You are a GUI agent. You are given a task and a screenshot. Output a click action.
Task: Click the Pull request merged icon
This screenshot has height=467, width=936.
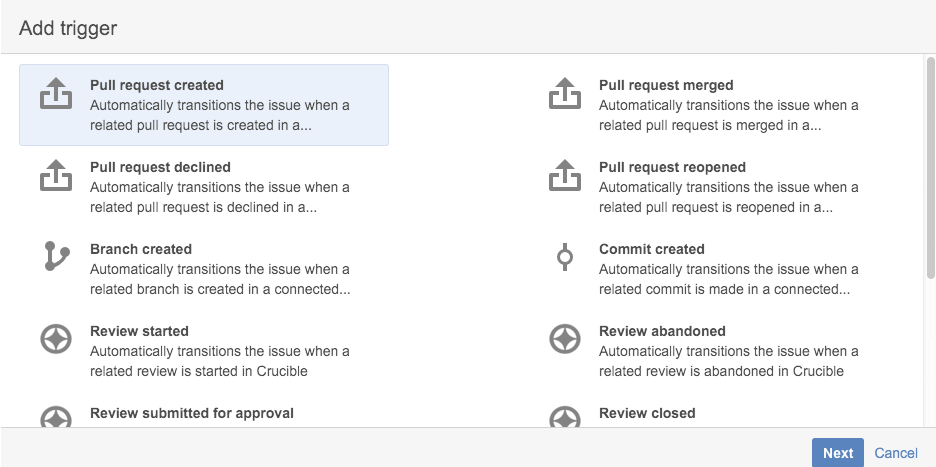point(565,95)
